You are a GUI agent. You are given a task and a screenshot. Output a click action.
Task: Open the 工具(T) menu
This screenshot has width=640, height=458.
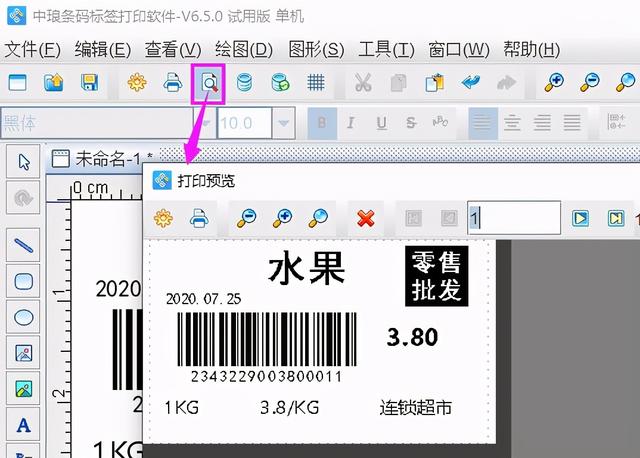(x=386, y=49)
